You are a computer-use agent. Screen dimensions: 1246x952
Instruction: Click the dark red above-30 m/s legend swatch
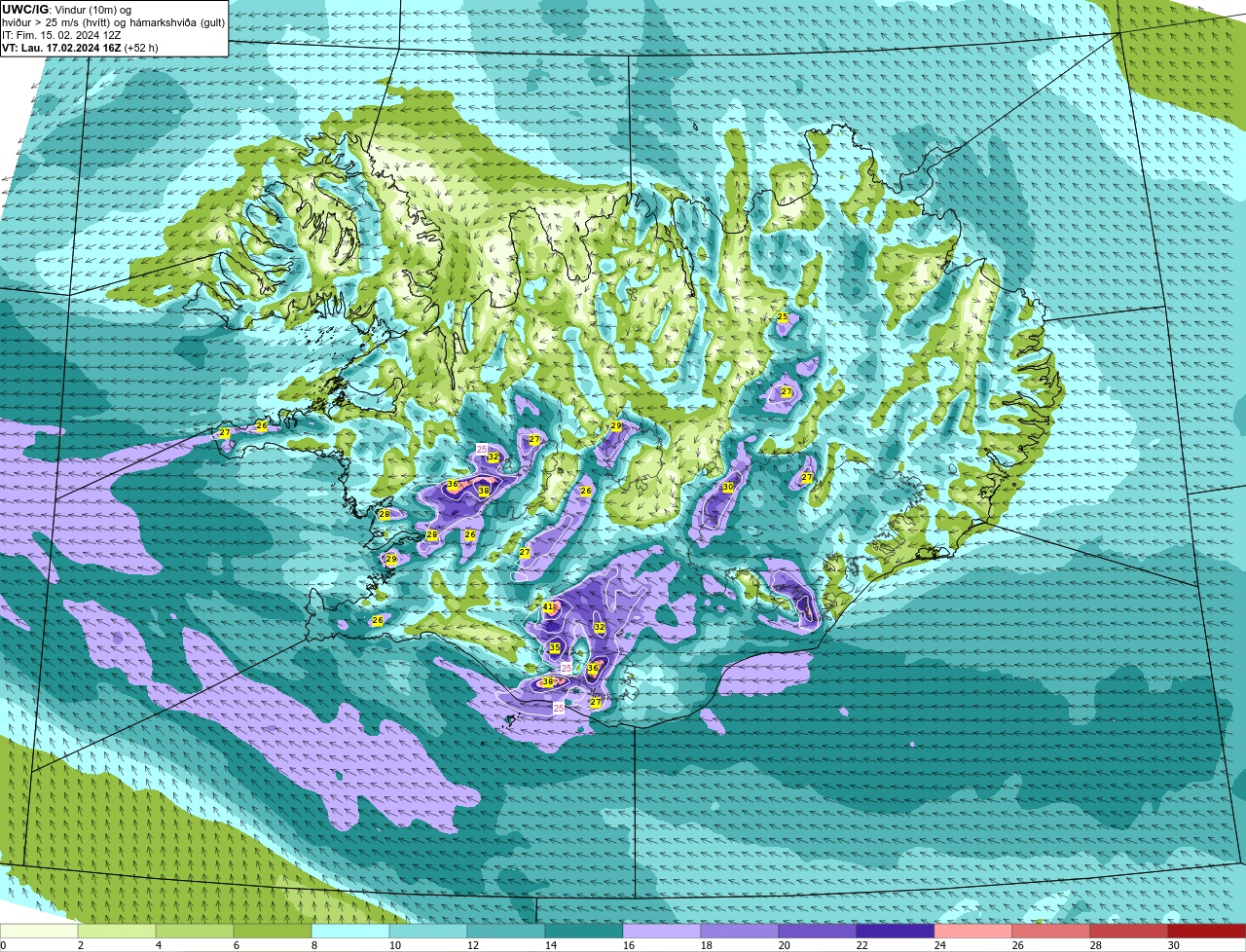pyautogui.click(x=1207, y=931)
